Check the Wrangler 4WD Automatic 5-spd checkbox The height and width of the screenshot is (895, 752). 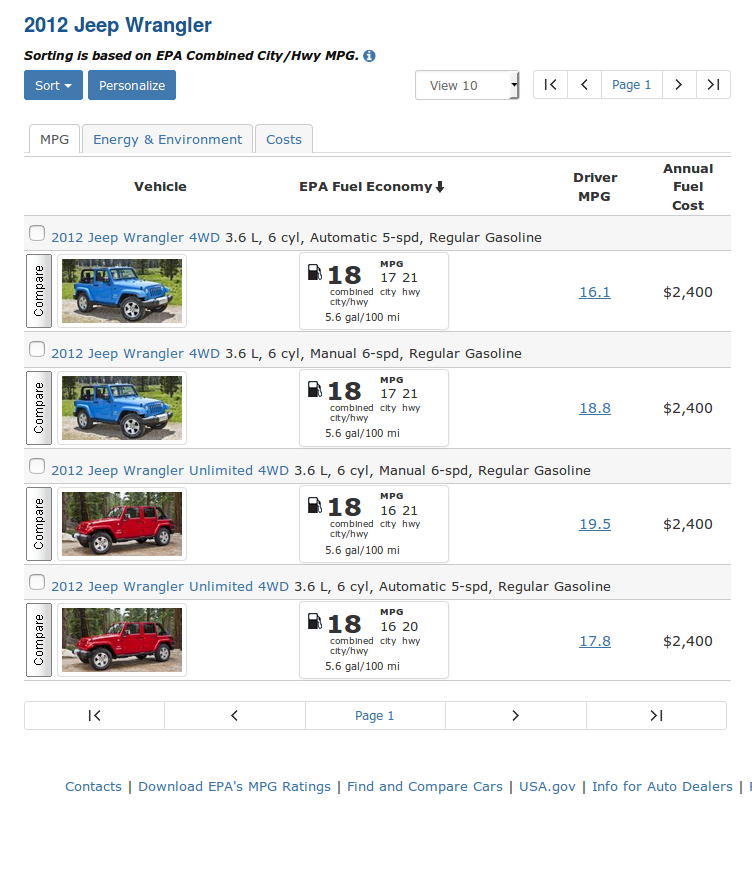(37, 233)
